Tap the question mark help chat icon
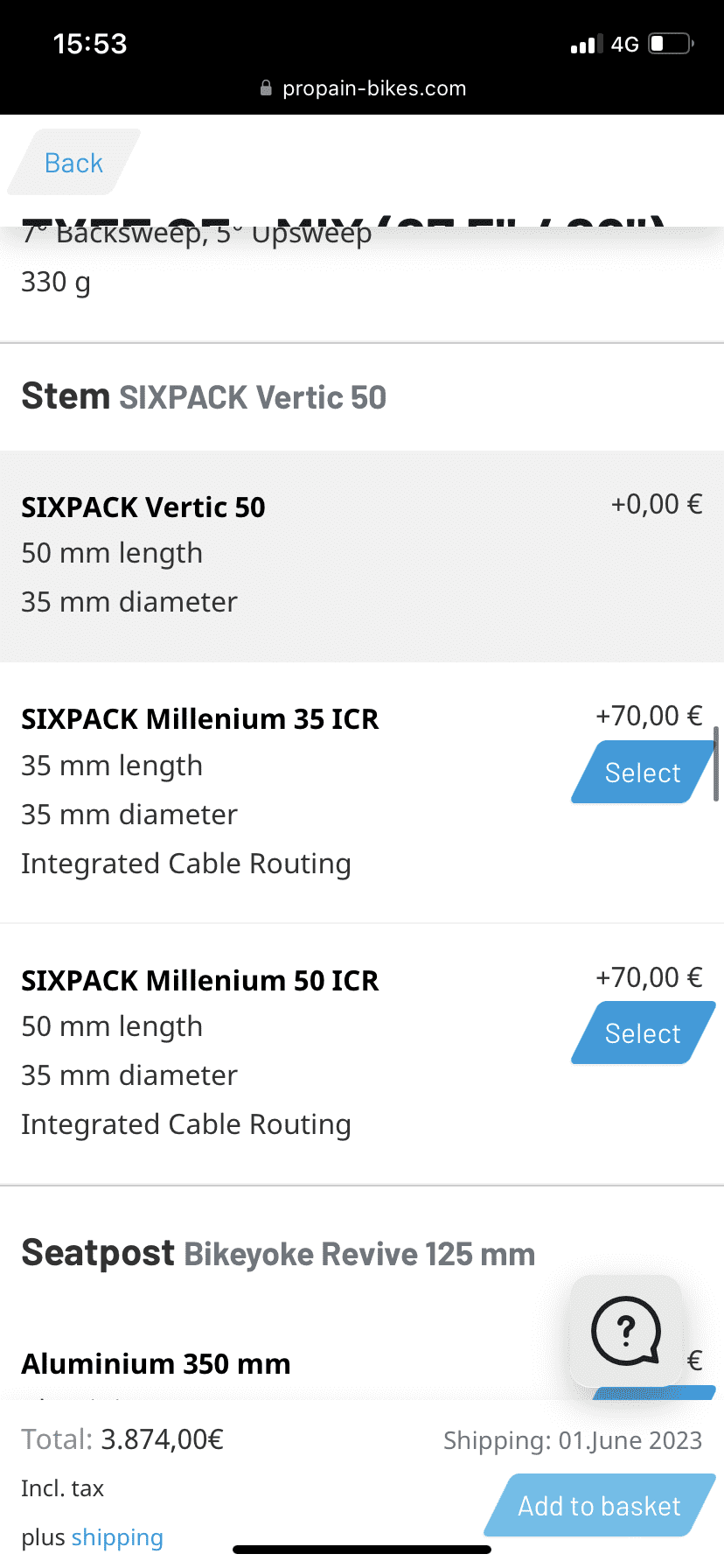Viewport: 724px width, 1568px height. pos(626,1331)
